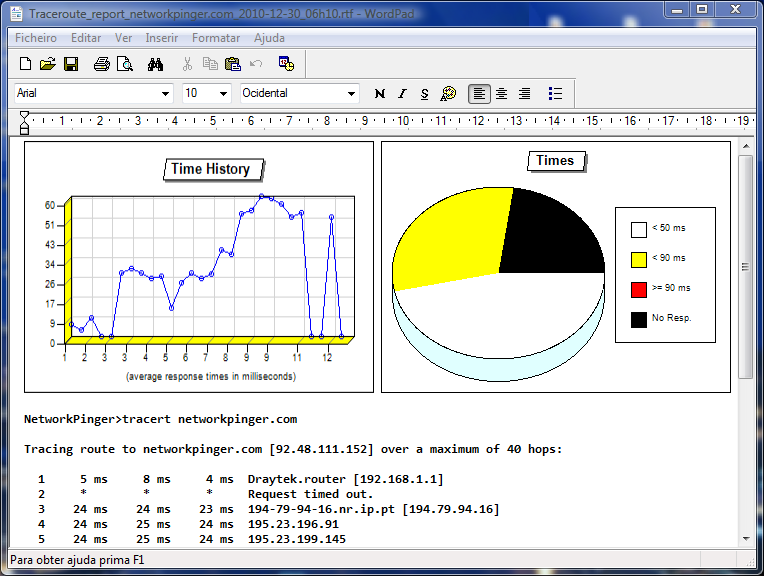Toggle underline formatting (S button)
The width and height of the screenshot is (764, 576).
(424, 94)
